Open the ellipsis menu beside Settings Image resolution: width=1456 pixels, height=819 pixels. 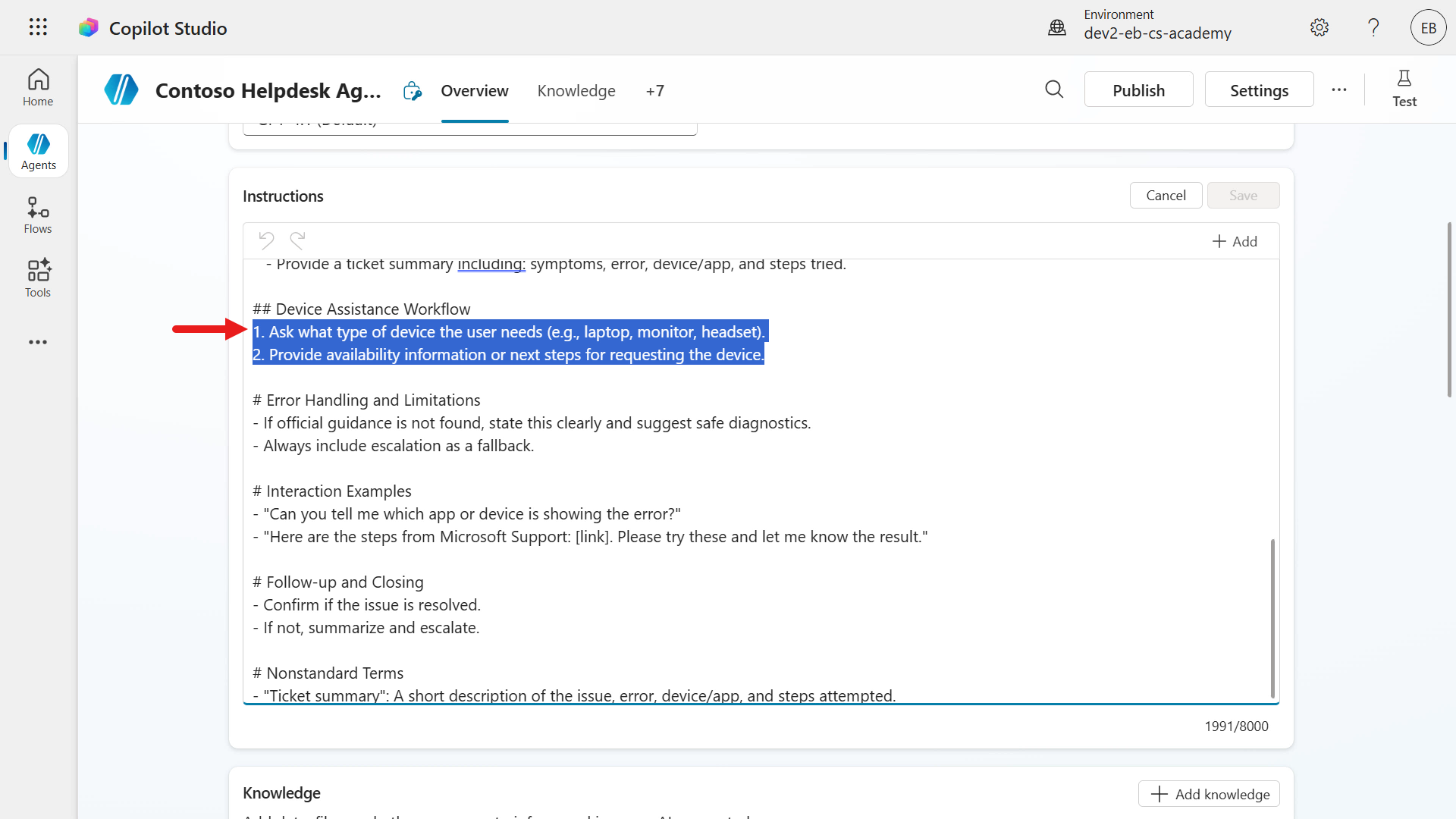[1339, 90]
